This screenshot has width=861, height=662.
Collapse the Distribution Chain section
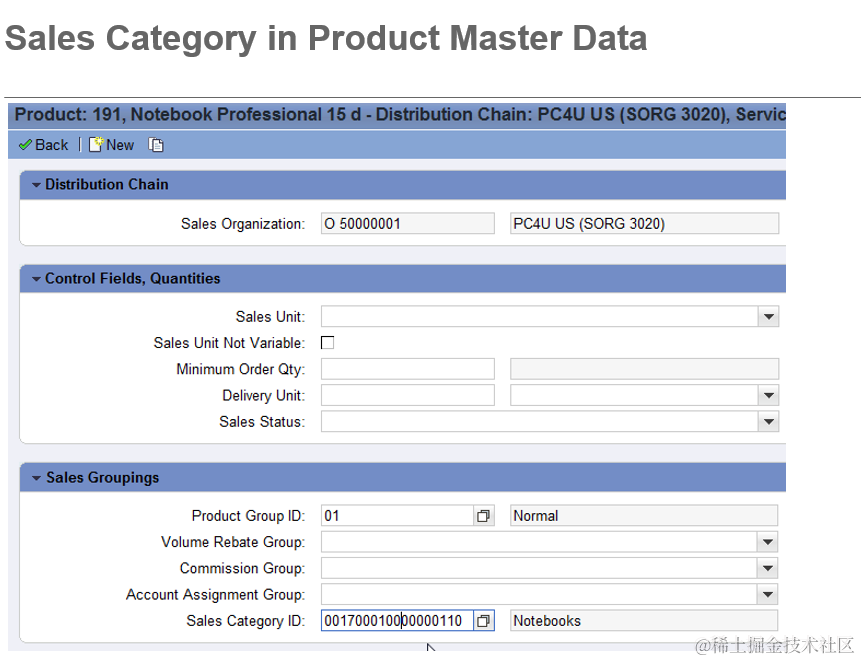click(36, 185)
